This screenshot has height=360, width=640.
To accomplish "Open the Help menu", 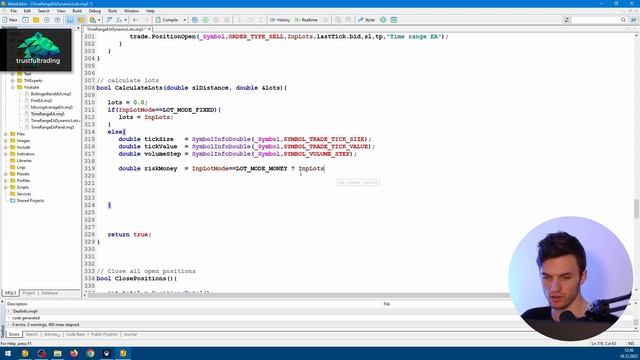I will (150, 11).
